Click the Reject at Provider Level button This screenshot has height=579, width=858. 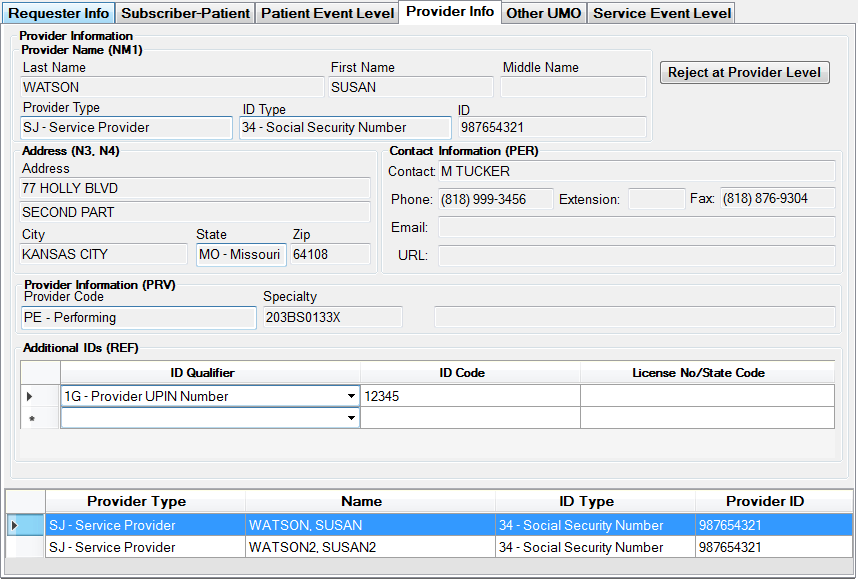click(744, 72)
